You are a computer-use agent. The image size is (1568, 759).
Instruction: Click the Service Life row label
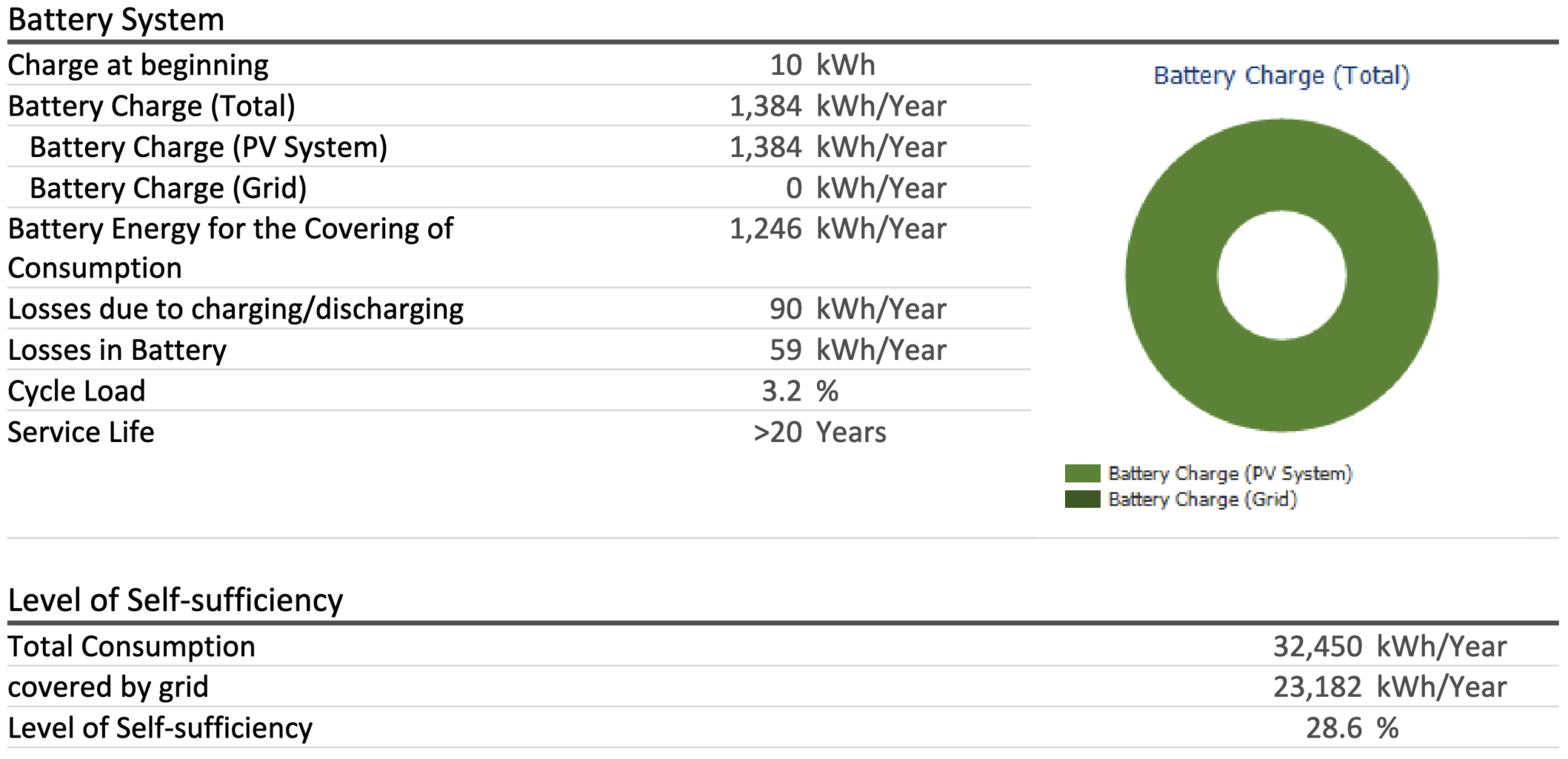[x=80, y=433]
